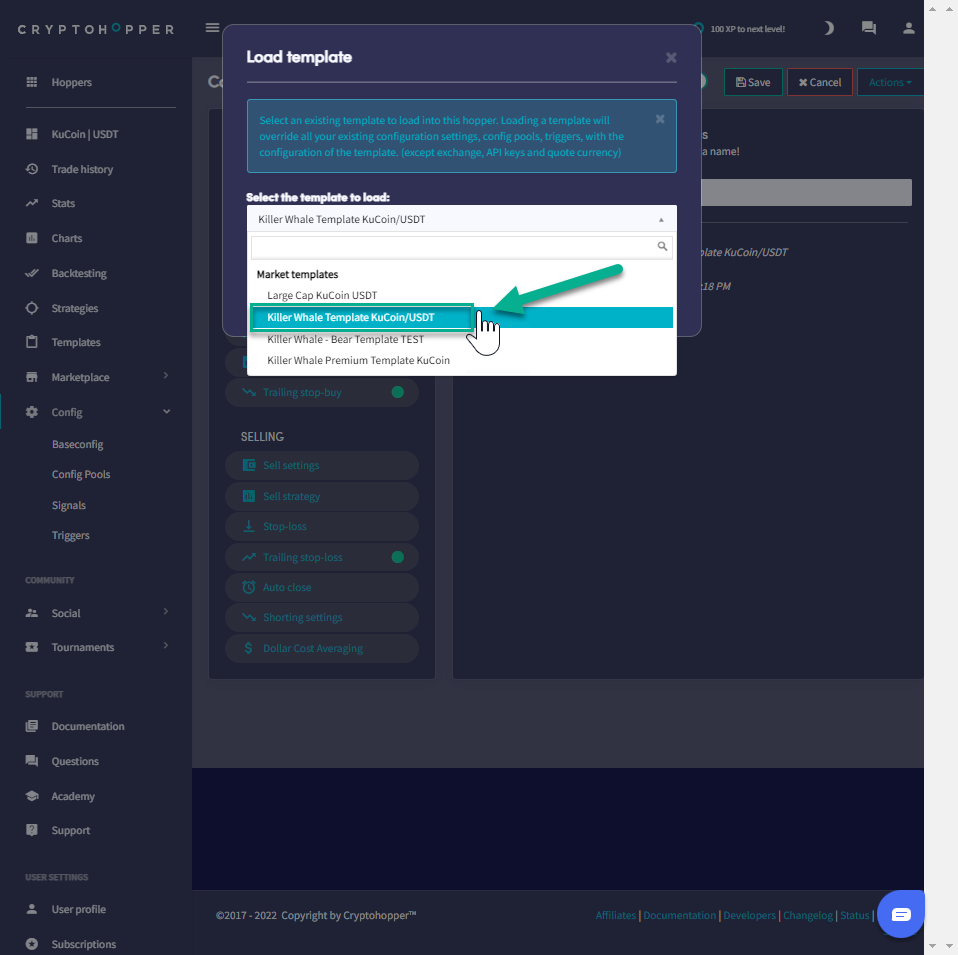Choose Large Cap KuCoin USDT template
Image resolution: width=958 pixels, height=955 pixels.
click(322, 295)
